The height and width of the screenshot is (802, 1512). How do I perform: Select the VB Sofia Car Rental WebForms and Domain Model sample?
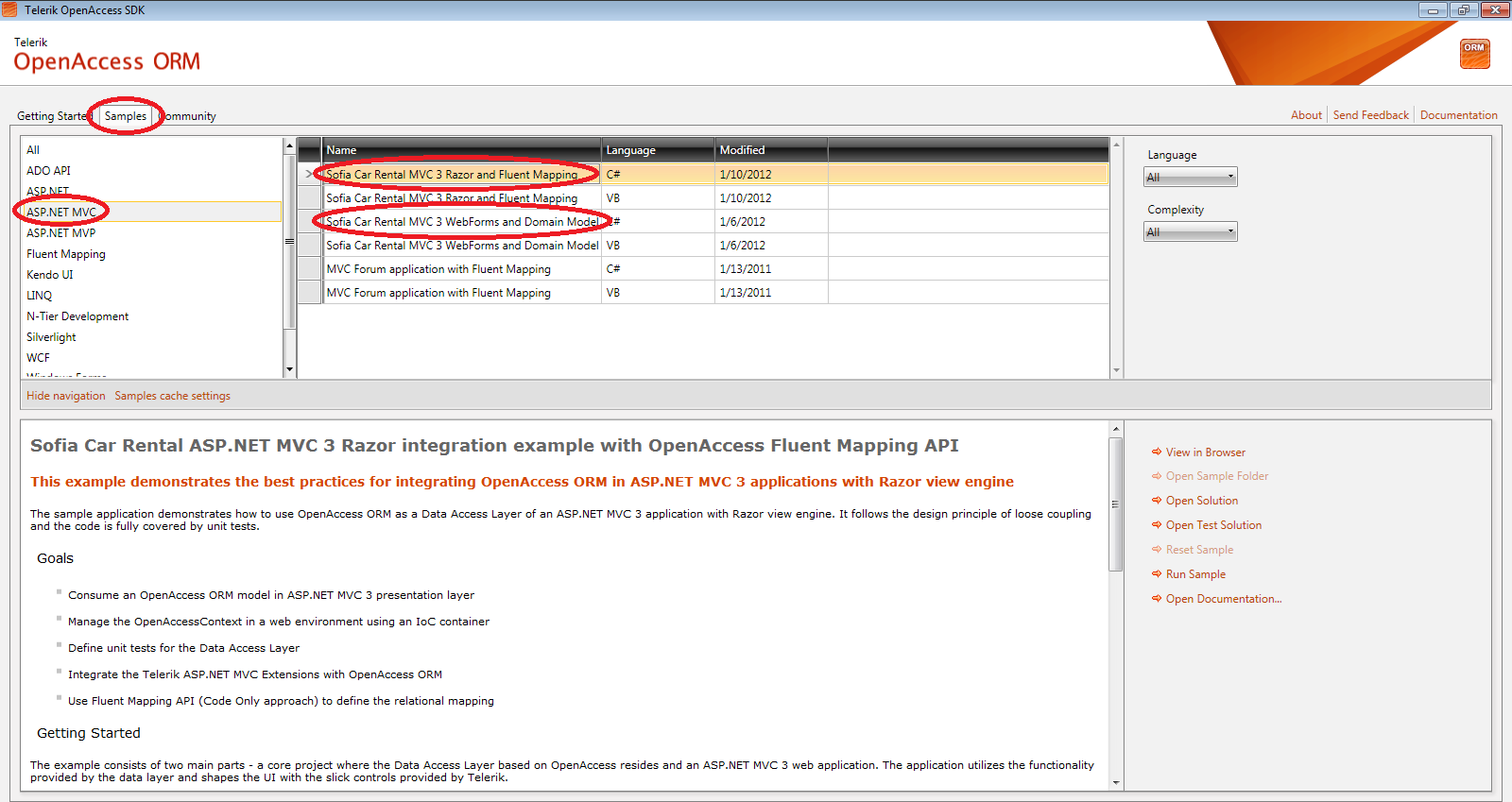[x=703, y=246]
